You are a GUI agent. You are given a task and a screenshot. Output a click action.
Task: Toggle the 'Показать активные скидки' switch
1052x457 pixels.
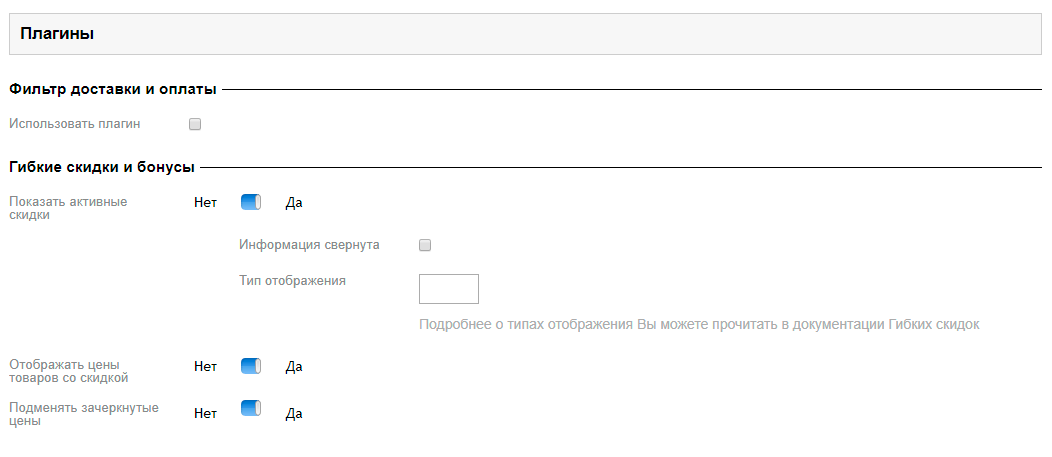(x=251, y=202)
